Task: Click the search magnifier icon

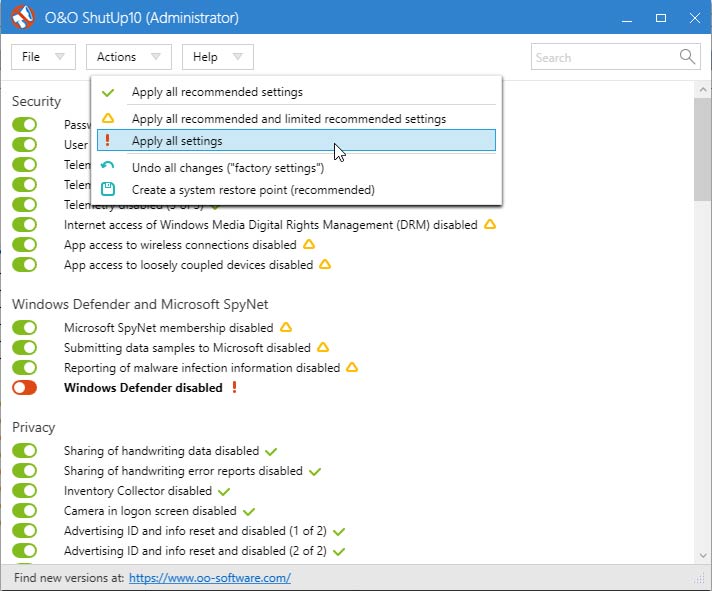Action: (x=687, y=57)
